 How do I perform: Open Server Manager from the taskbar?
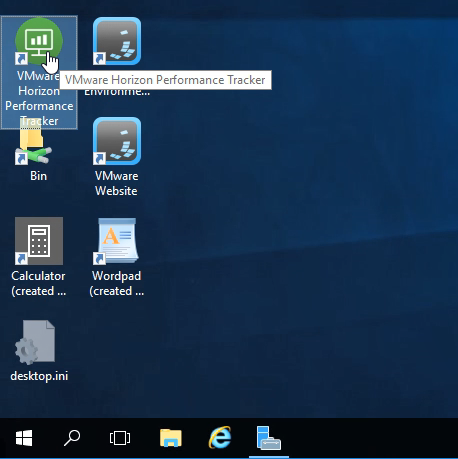click(269, 438)
